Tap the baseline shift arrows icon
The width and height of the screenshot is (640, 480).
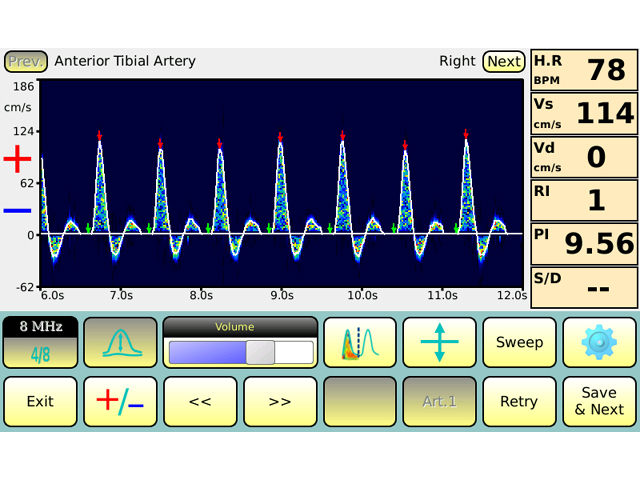pos(439,343)
